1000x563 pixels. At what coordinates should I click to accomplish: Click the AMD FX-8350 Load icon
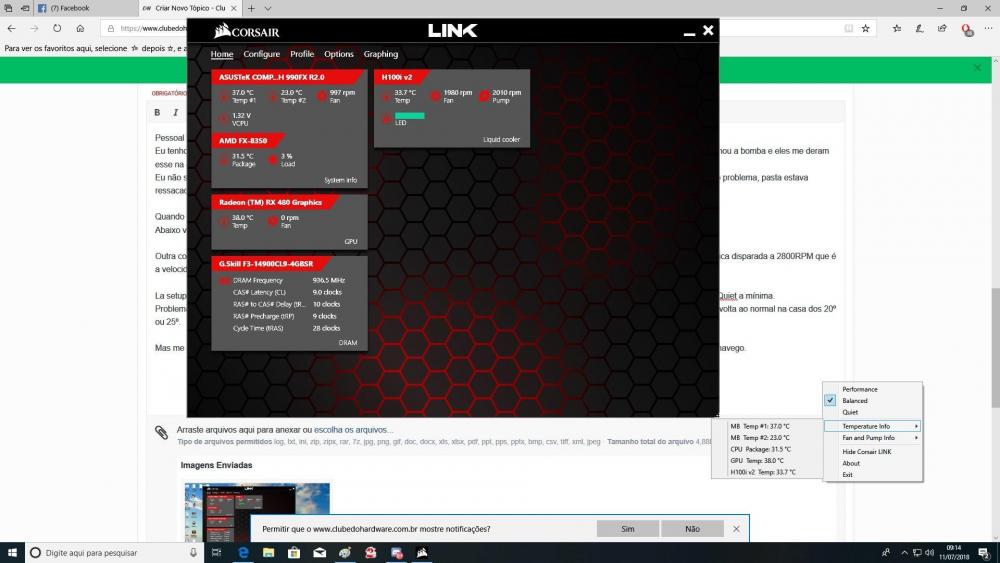272,160
